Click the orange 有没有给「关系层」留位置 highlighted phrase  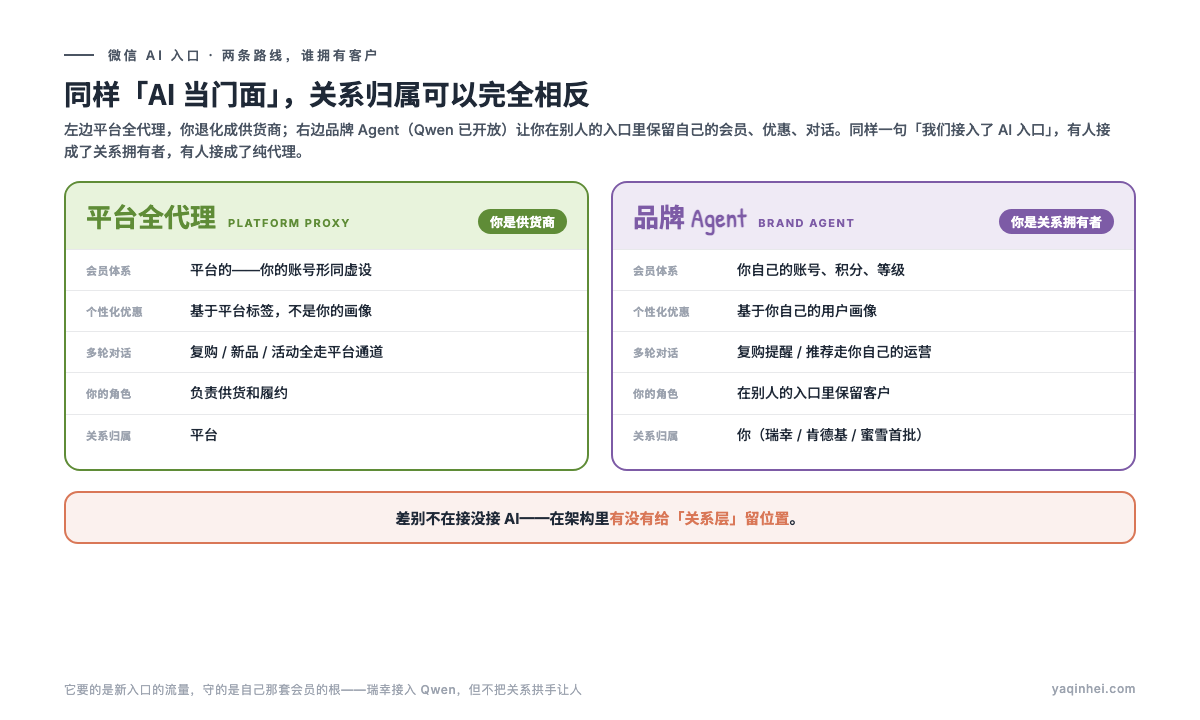(699, 518)
